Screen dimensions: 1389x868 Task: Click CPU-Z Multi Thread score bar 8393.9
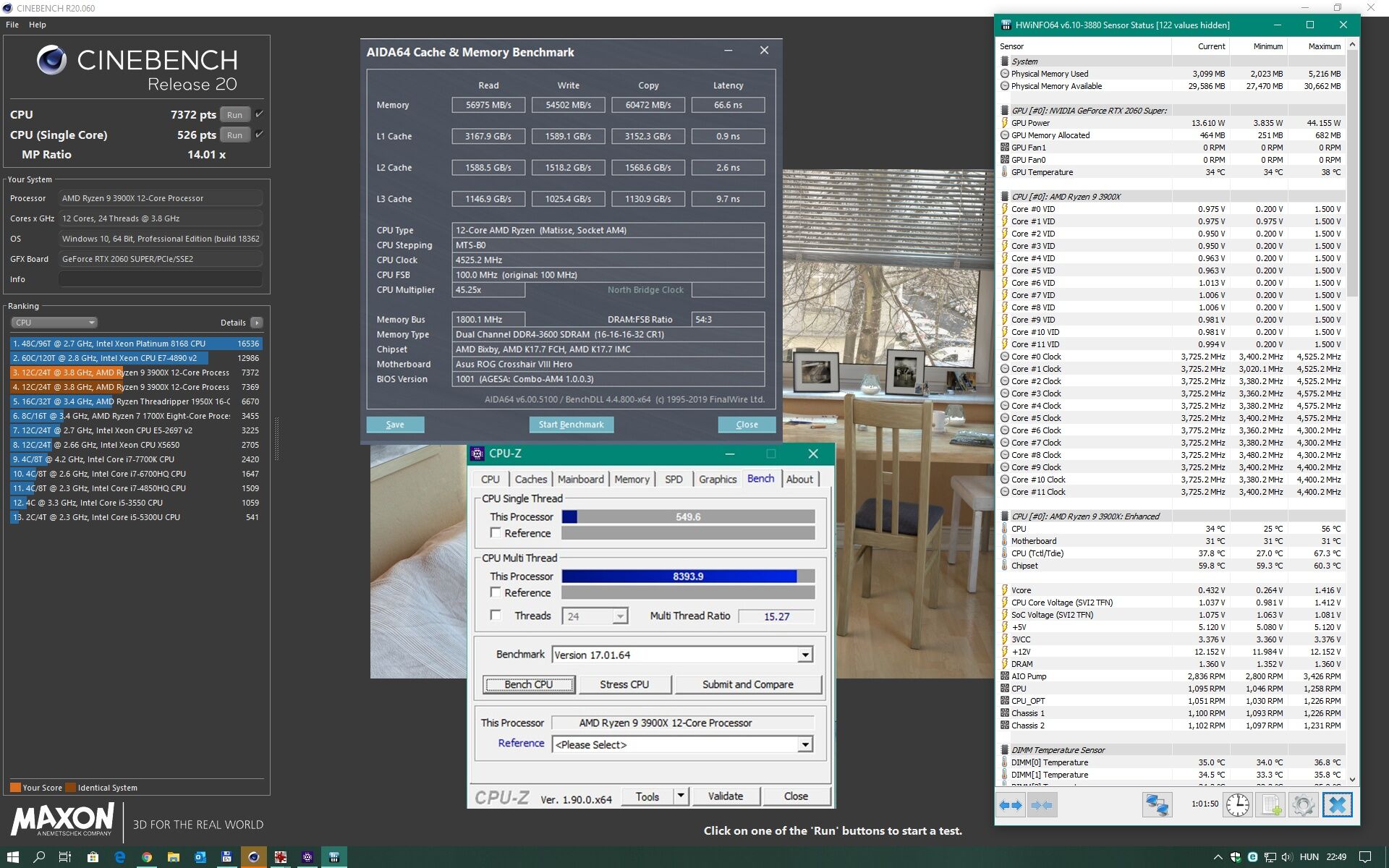point(688,576)
